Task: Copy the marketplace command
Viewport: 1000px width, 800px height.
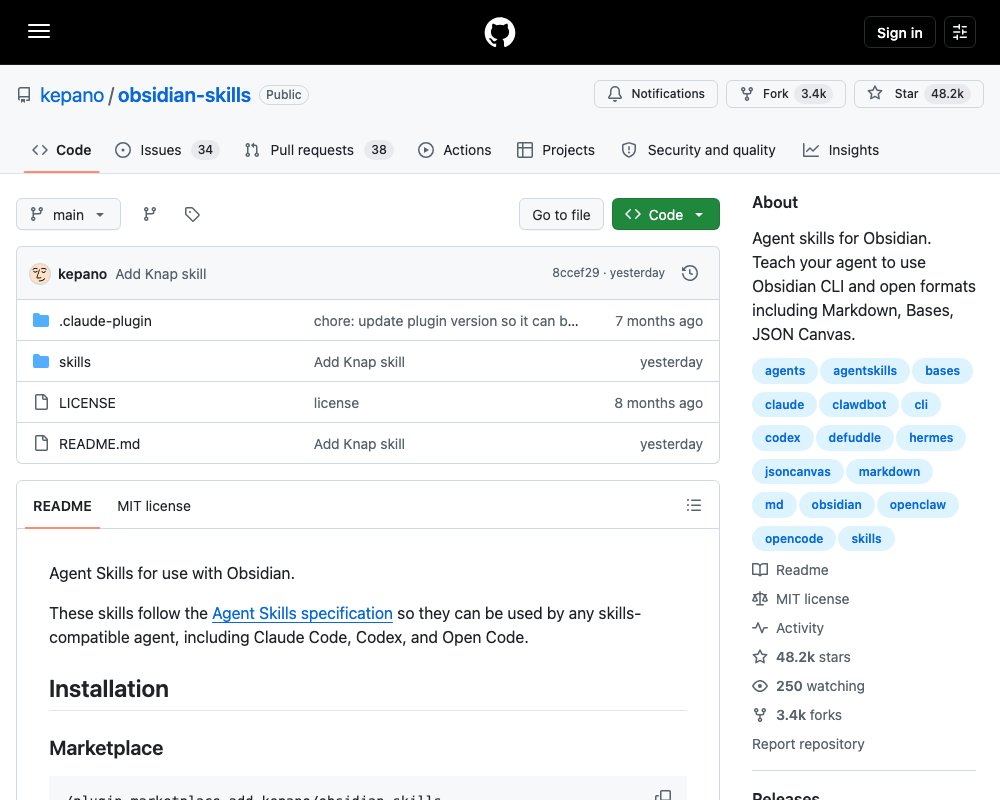Action: 663,794
